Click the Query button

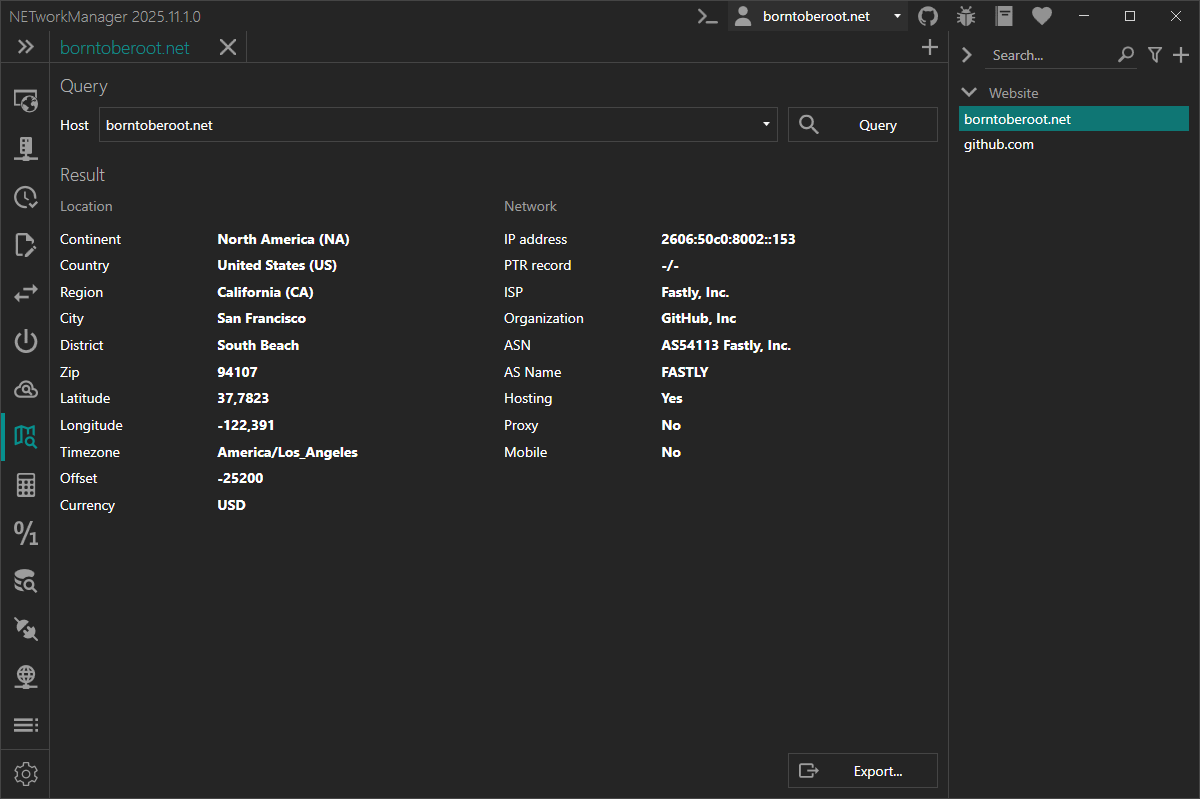point(862,125)
